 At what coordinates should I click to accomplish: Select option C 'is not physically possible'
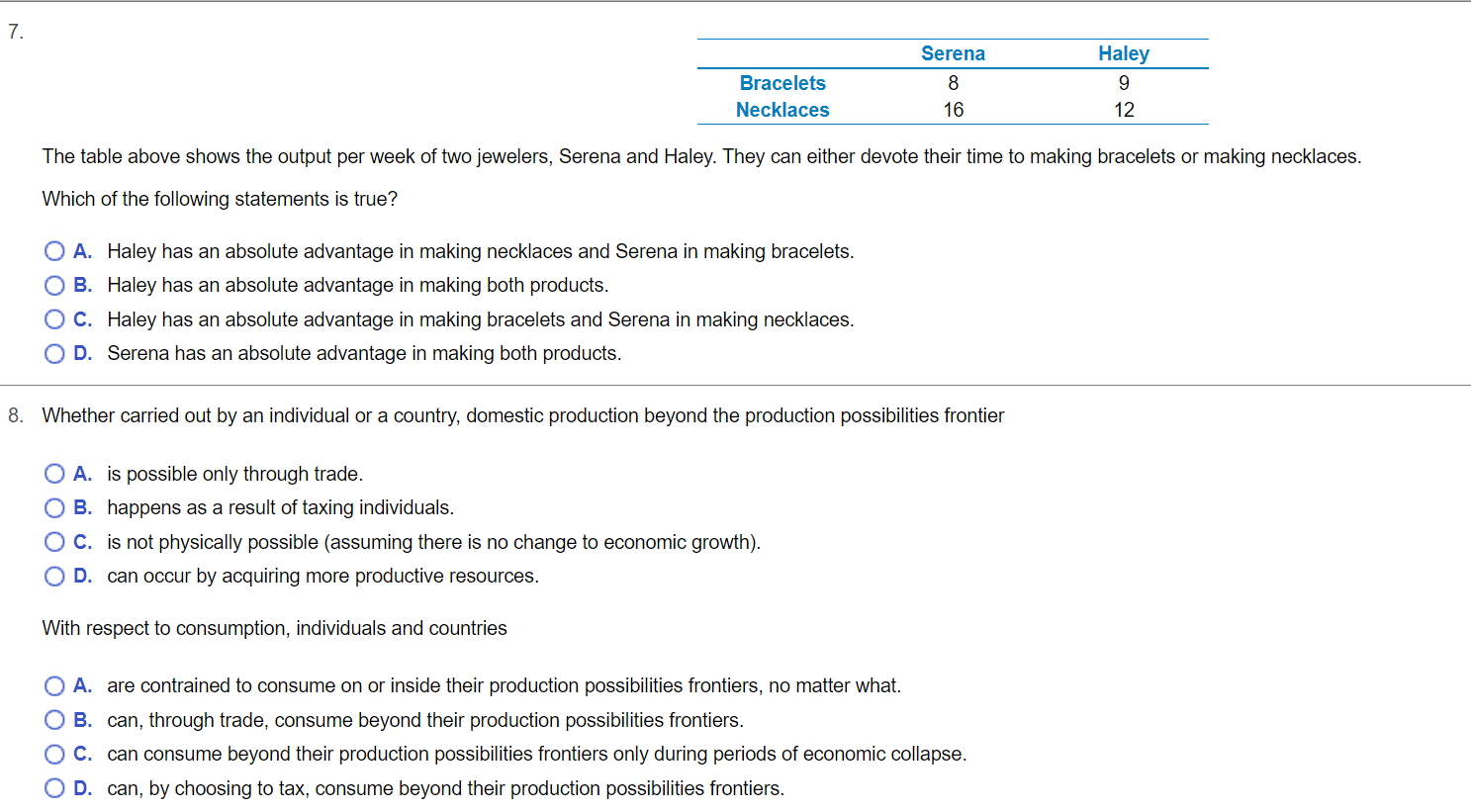click(54, 541)
